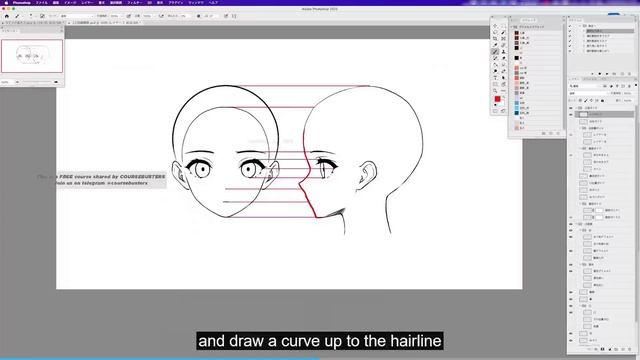Open the layer filter type dropdown

586,86
